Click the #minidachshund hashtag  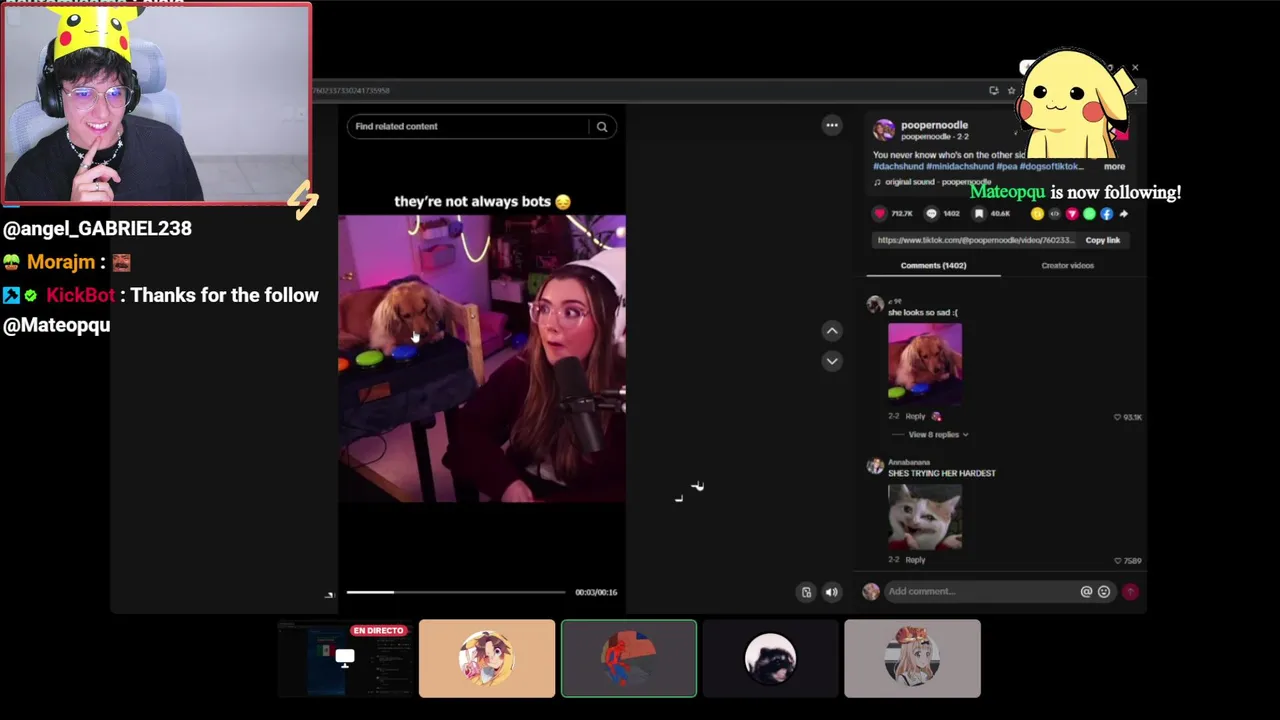tap(960, 167)
